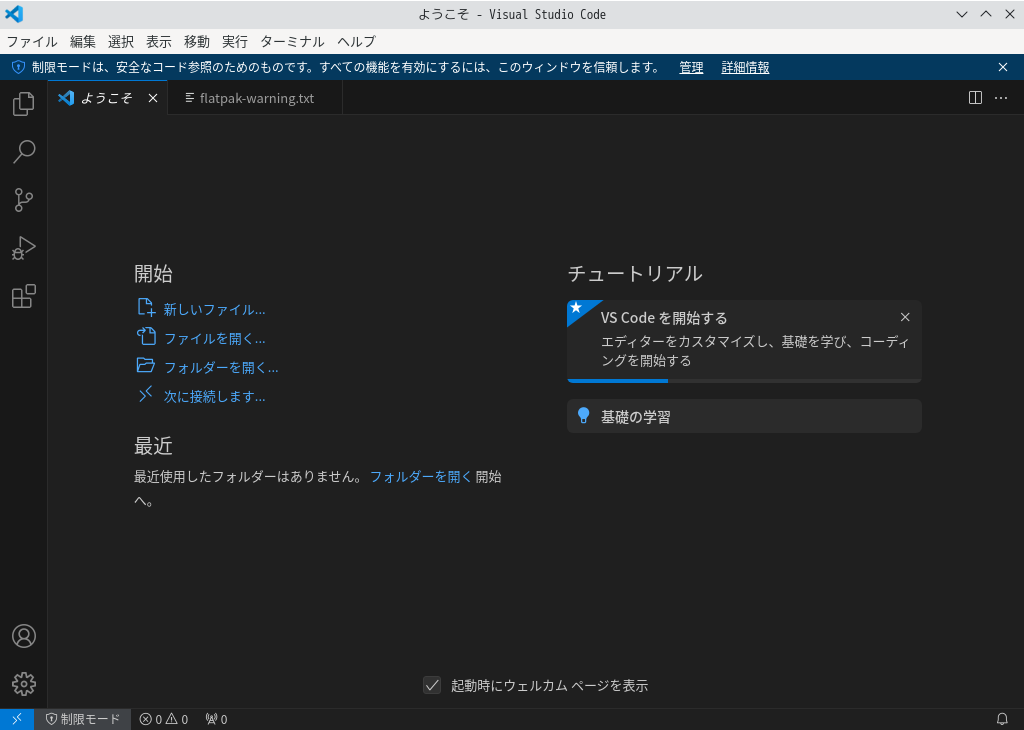Click the remote connection indicator in status bar

pos(17,719)
